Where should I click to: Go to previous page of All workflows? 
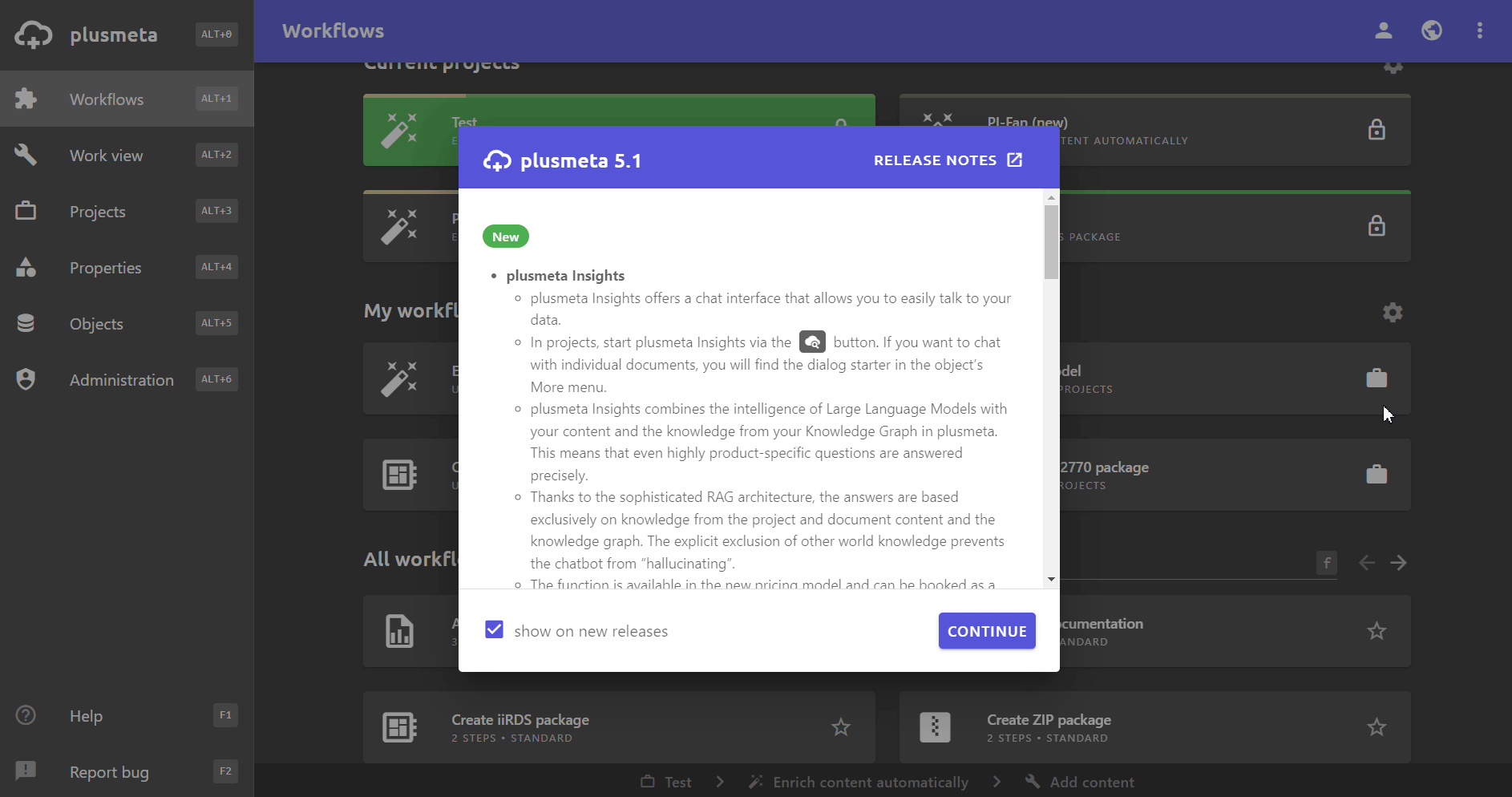coord(1367,563)
